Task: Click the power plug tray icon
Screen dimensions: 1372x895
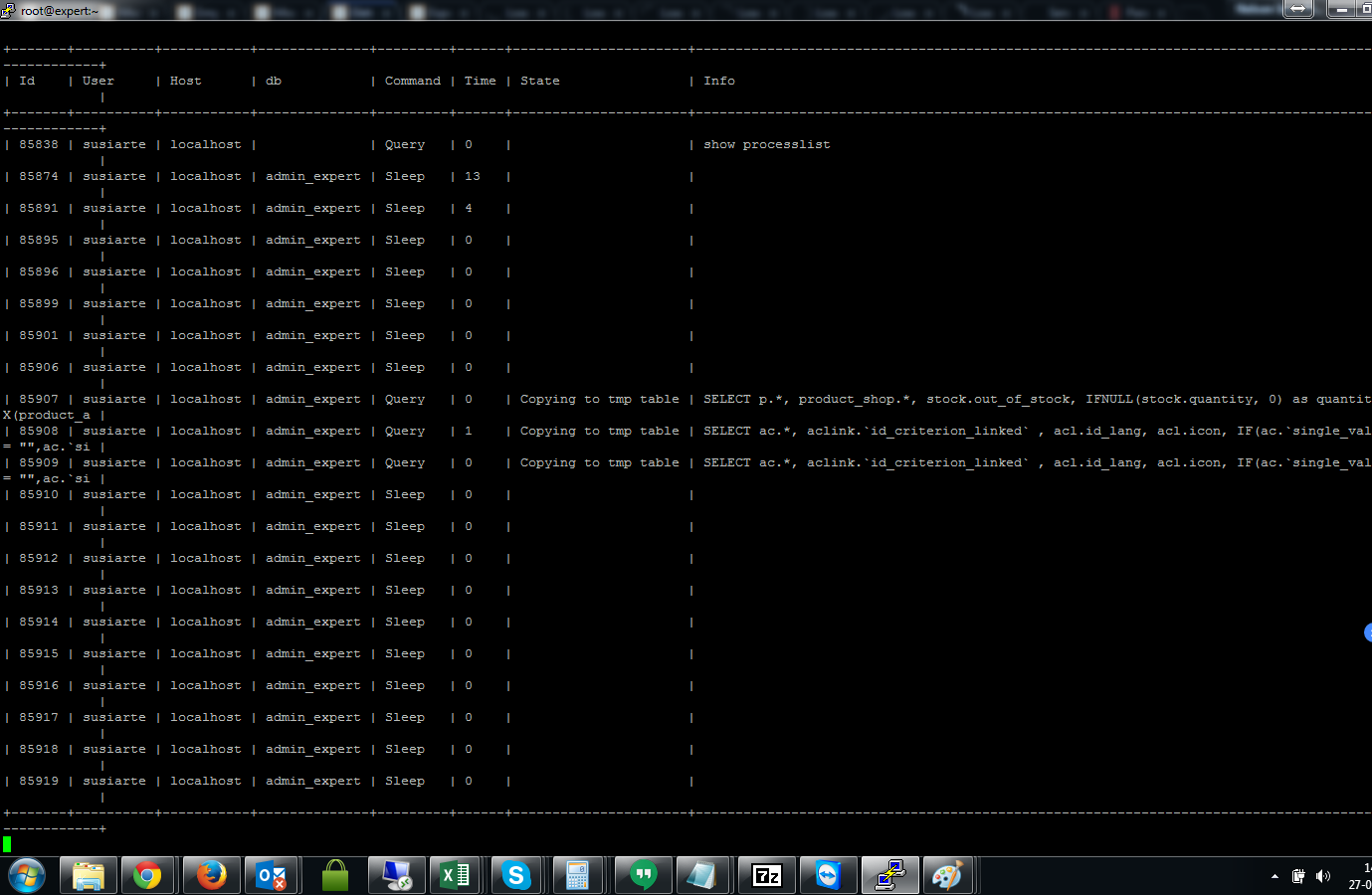Action: (1298, 876)
